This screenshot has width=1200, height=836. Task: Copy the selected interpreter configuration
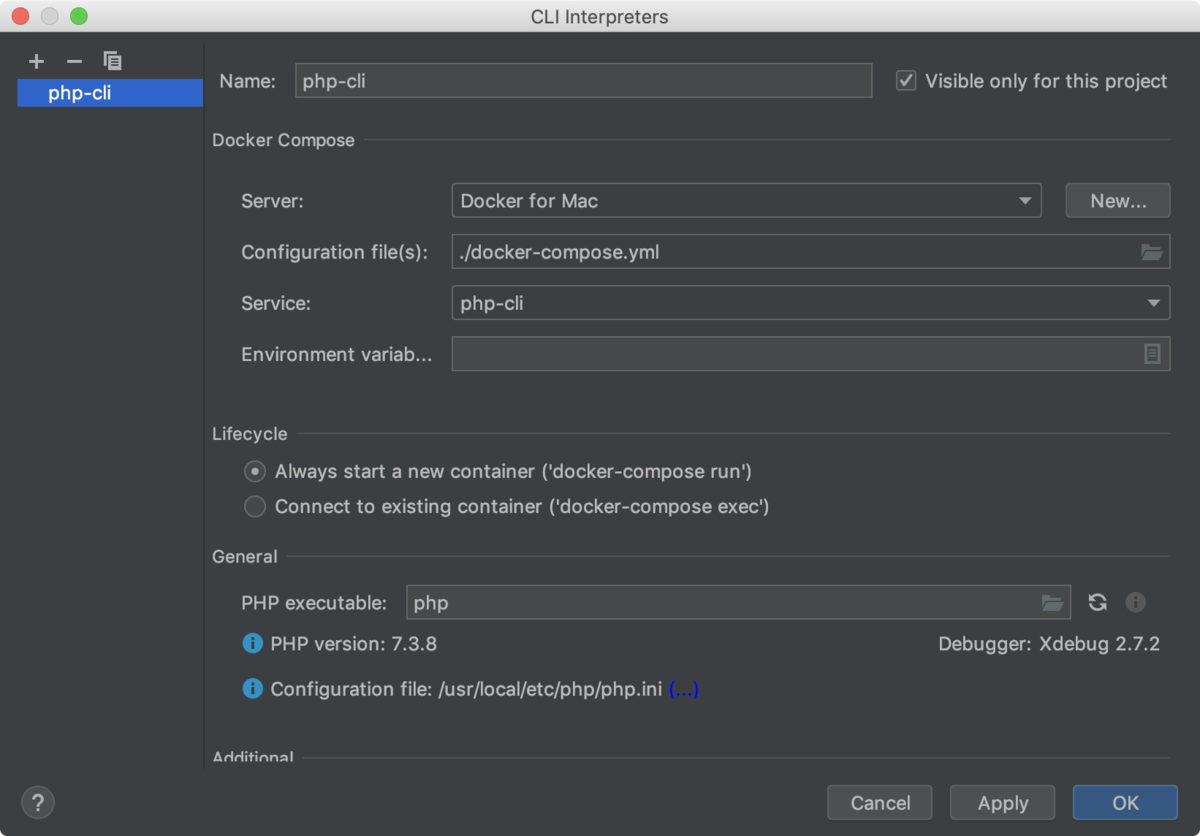[x=113, y=61]
